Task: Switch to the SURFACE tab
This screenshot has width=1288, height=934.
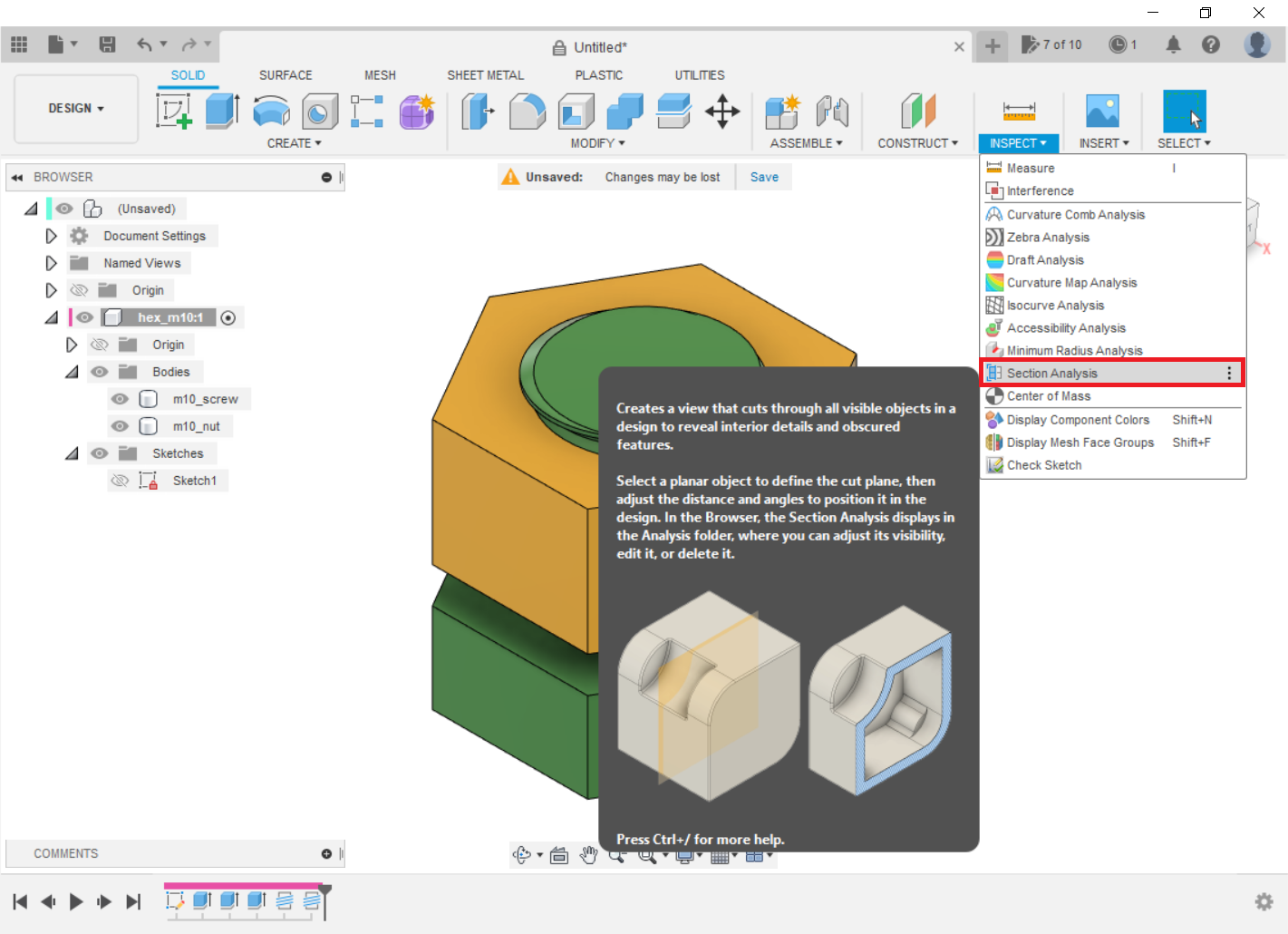Action: point(285,75)
